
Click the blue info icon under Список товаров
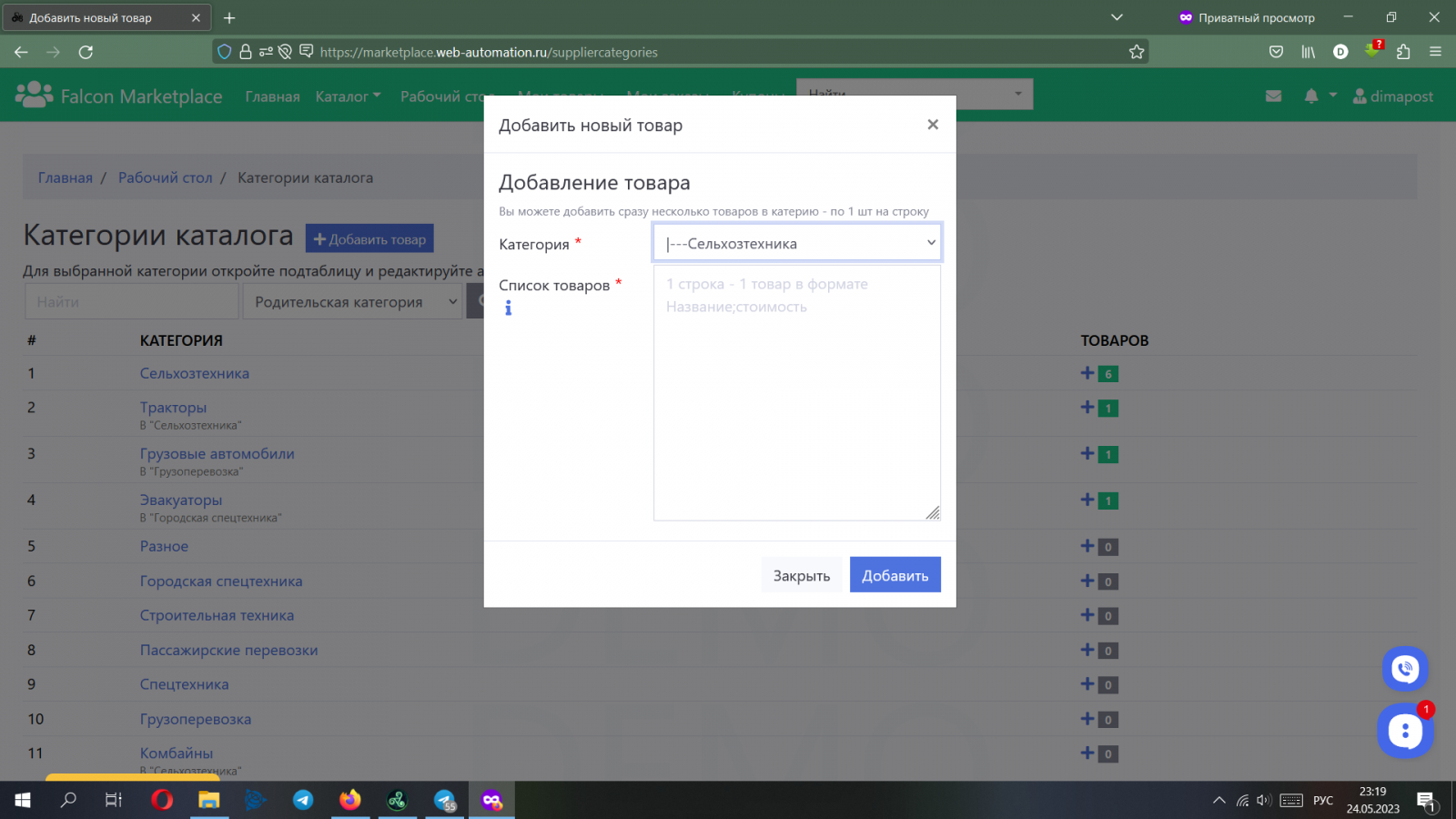coord(508,308)
